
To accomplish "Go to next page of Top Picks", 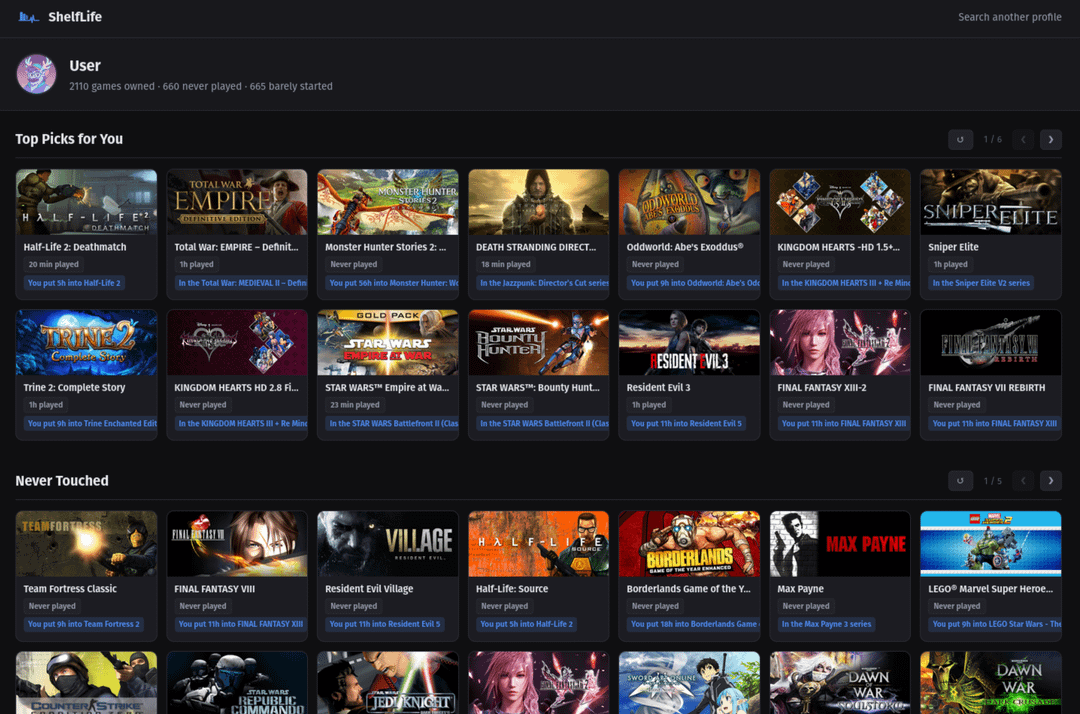I will click(x=1050, y=139).
